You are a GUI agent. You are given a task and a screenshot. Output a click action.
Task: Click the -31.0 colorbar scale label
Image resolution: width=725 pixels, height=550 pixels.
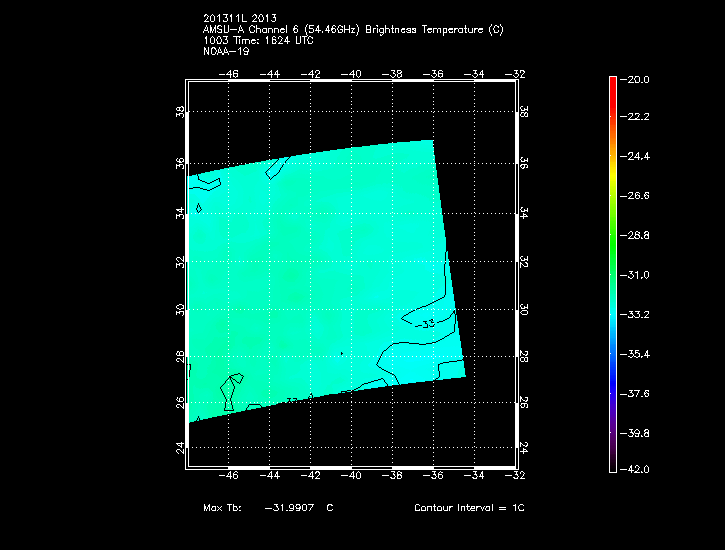pyautogui.click(x=638, y=275)
